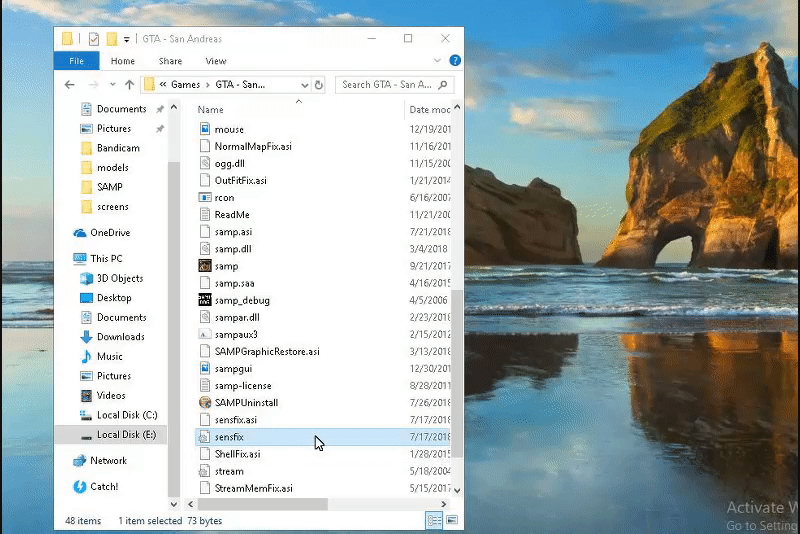Go back with the Back arrow
Image resolution: width=800 pixels, height=534 pixels.
(69, 85)
